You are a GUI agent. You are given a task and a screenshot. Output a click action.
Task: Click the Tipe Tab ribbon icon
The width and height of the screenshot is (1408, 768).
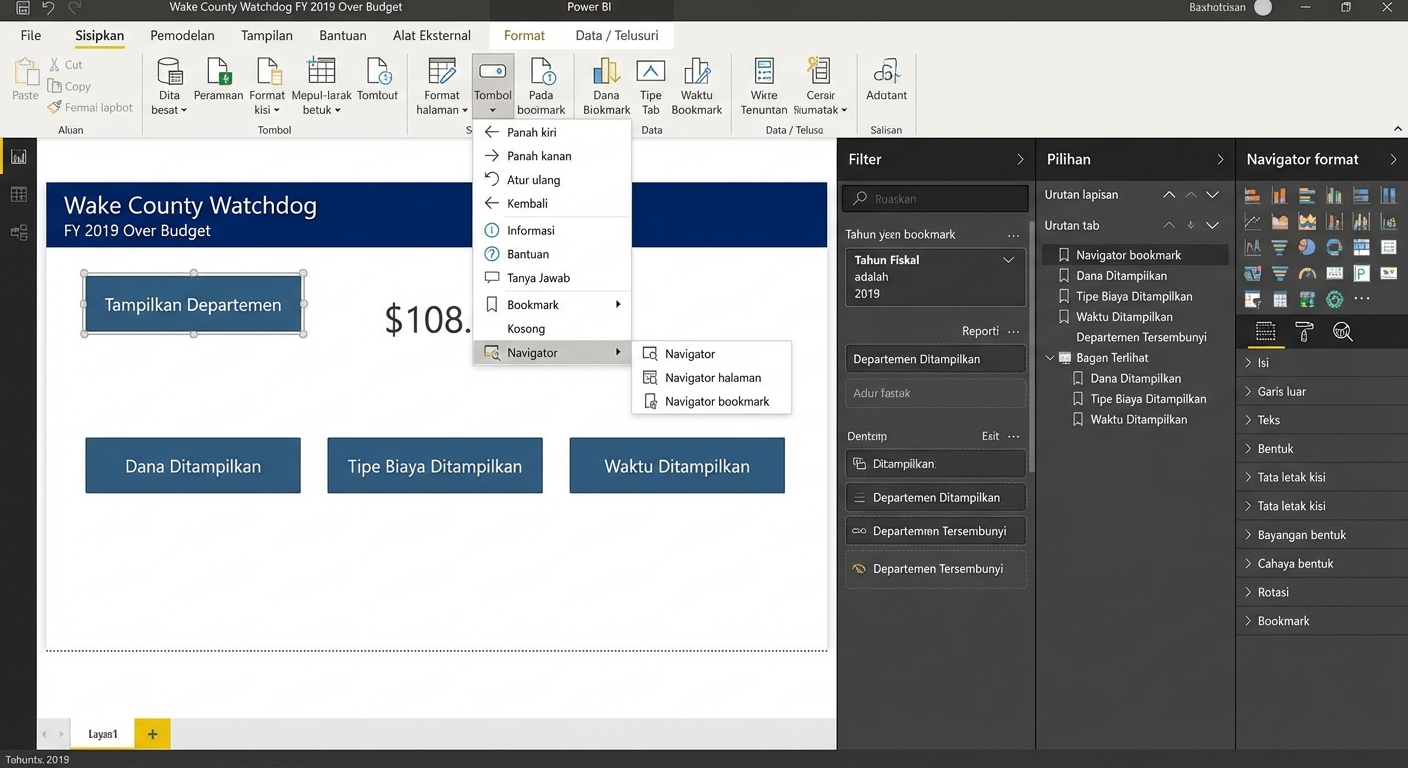click(650, 72)
